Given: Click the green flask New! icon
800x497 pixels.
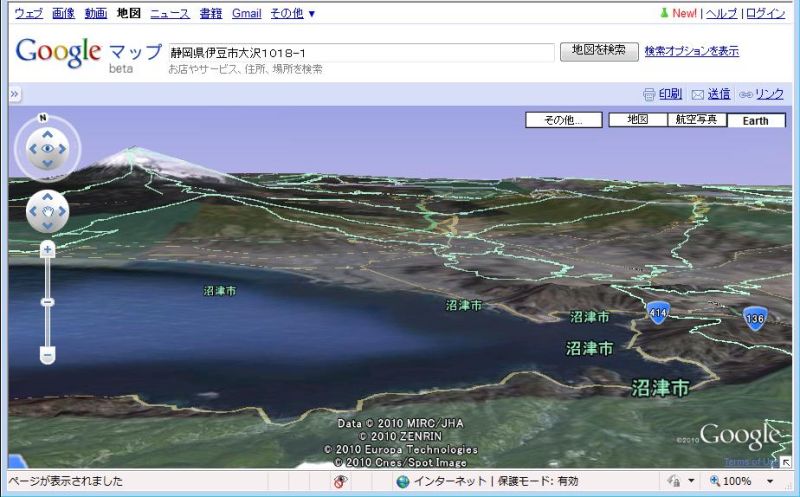Looking at the screenshot, I should point(664,13).
